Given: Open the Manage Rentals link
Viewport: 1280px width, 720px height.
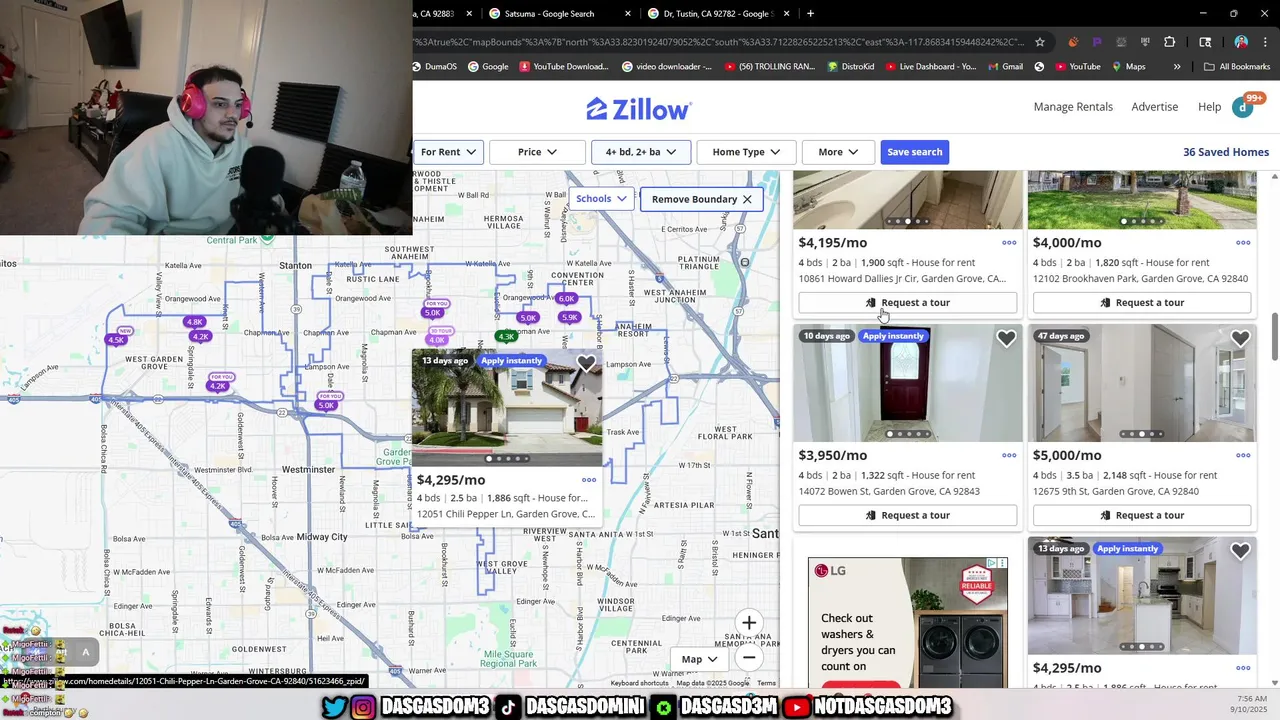Looking at the screenshot, I should click(x=1073, y=107).
